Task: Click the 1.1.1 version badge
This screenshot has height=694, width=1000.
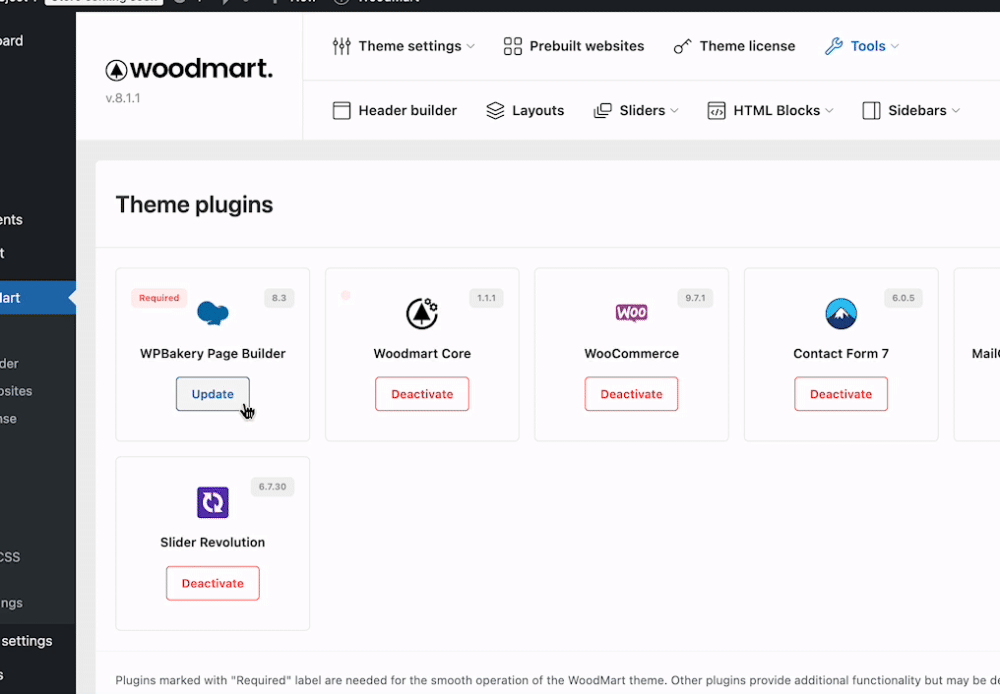Action: (x=487, y=298)
